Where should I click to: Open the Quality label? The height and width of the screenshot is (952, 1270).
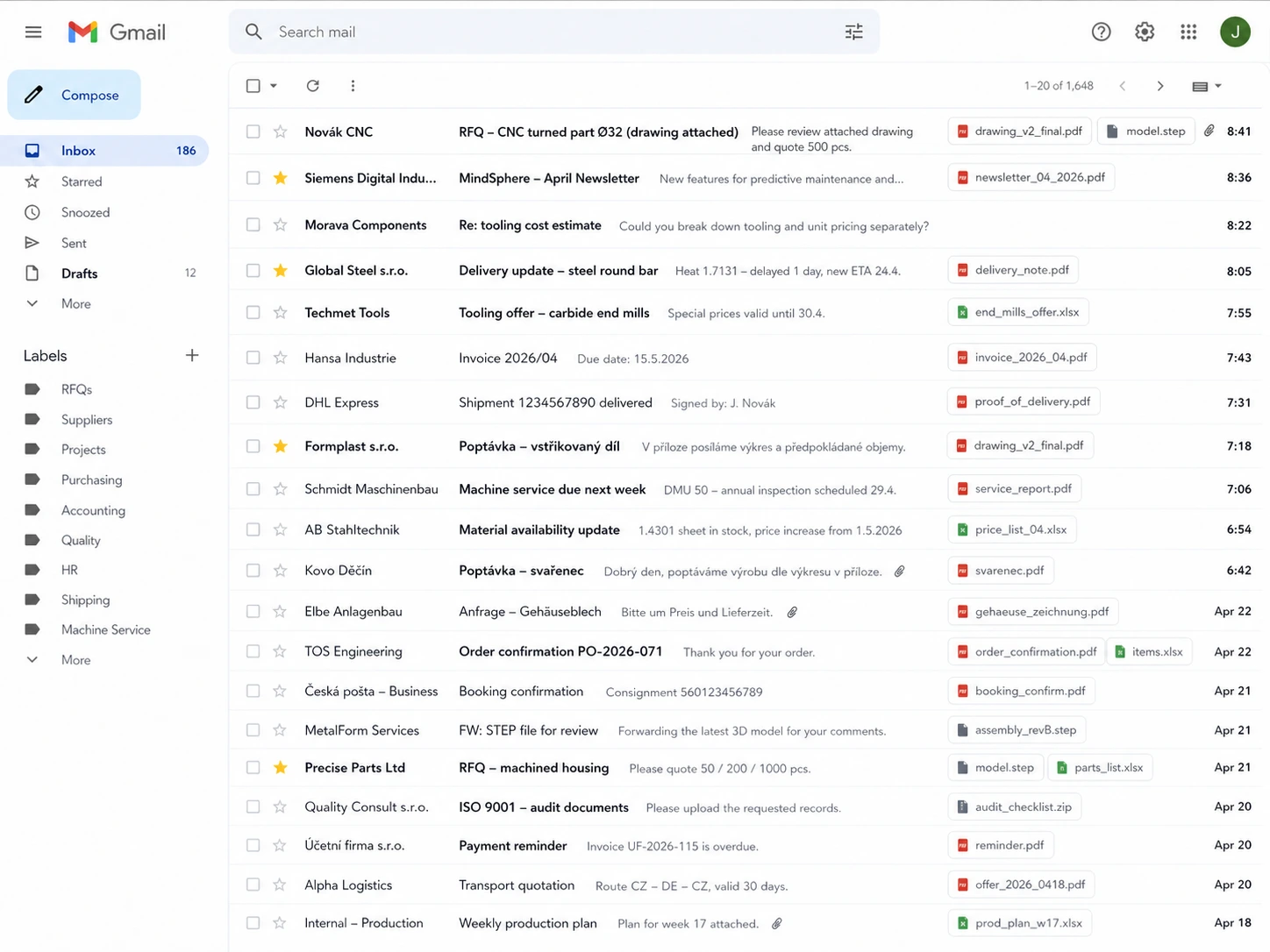tap(81, 540)
